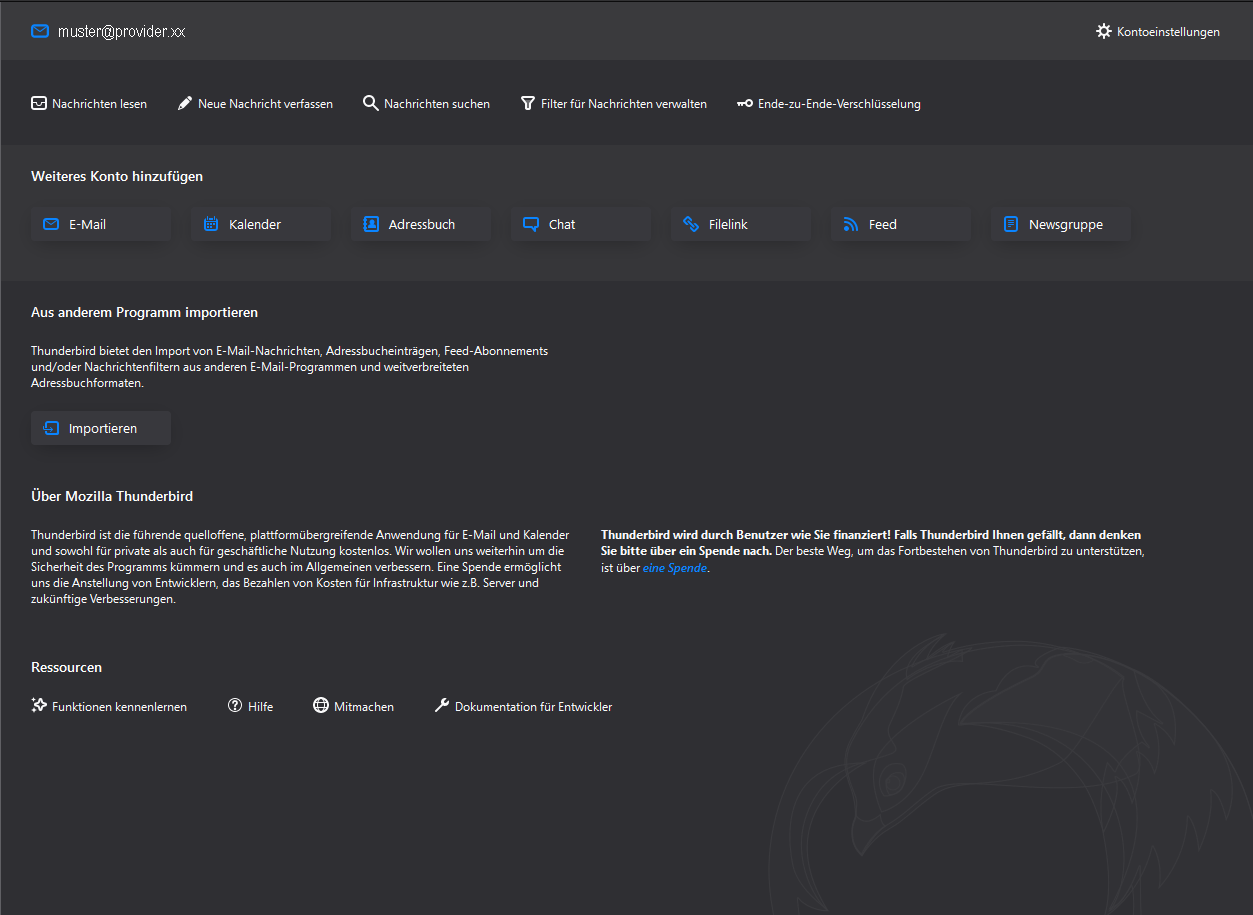Image resolution: width=1253 pixels, height=915 pixels.
Task: Click the 'Aus anderem Programm importieren' heading
Action: tap(144, 312)
